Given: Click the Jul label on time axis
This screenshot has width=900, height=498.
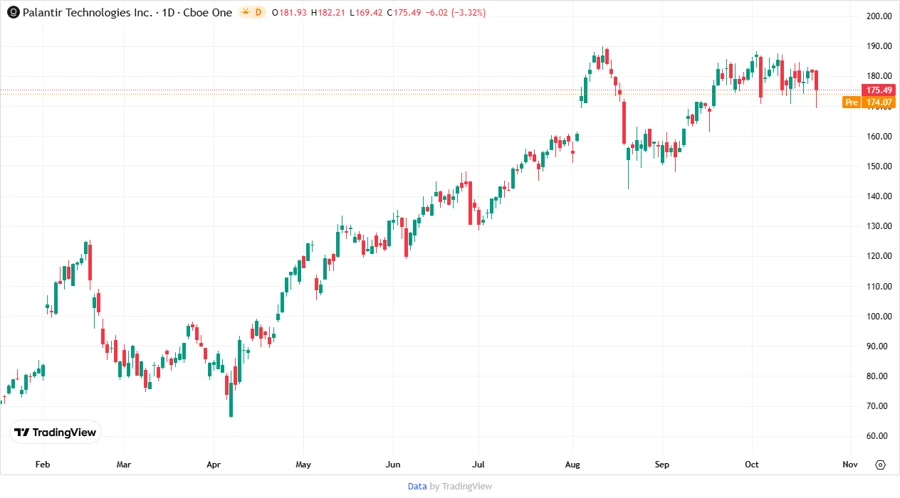Looking at the screenshot, I should (478, 464).
